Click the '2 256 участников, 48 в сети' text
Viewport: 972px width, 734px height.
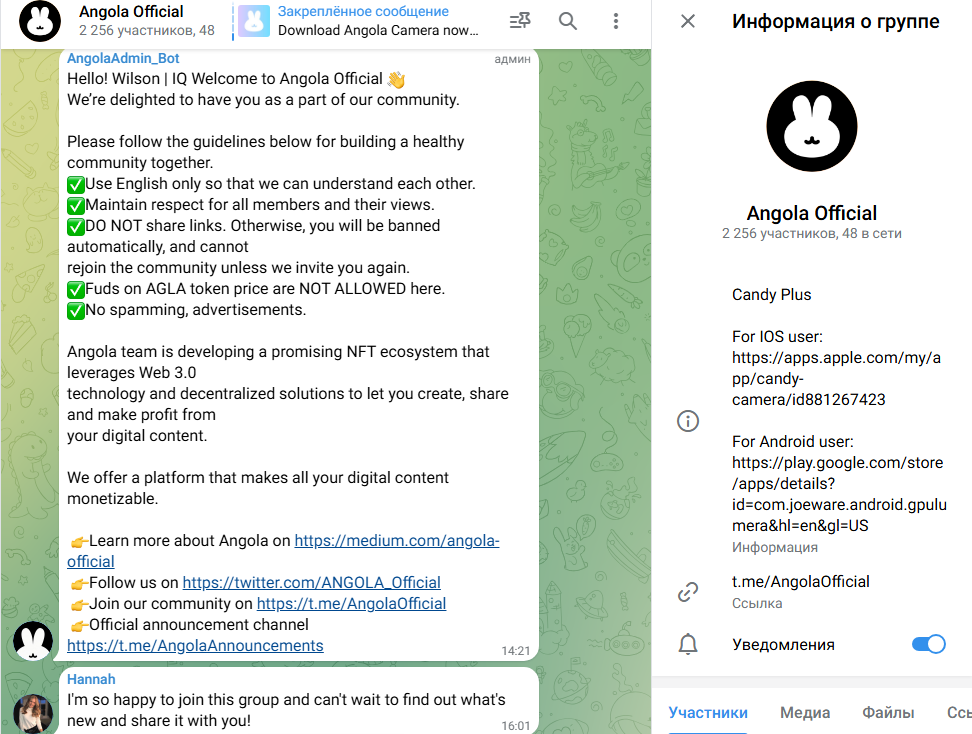pyautogui.click(x=811, y=234)
